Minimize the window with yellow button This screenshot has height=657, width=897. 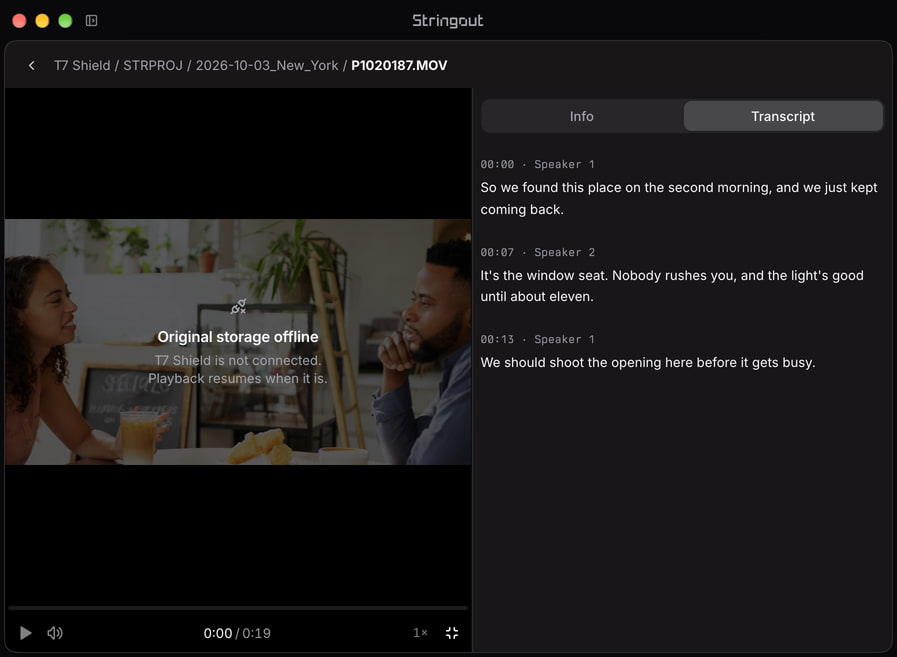(x=42, y=21)
